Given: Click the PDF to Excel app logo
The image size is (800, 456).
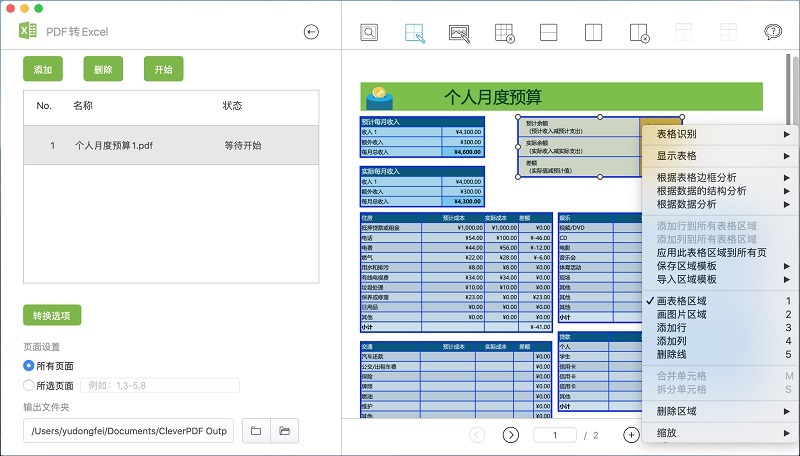Looking at the screenshot, I should pos(28,31).
